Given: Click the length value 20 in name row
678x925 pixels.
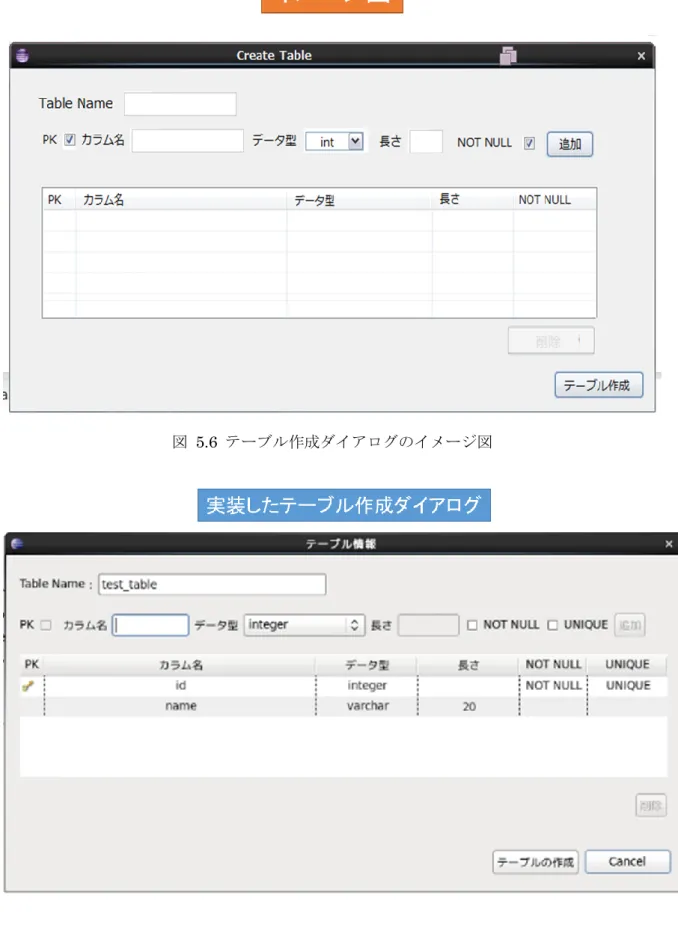Looking at the screenshot, I should click(469, 707).
